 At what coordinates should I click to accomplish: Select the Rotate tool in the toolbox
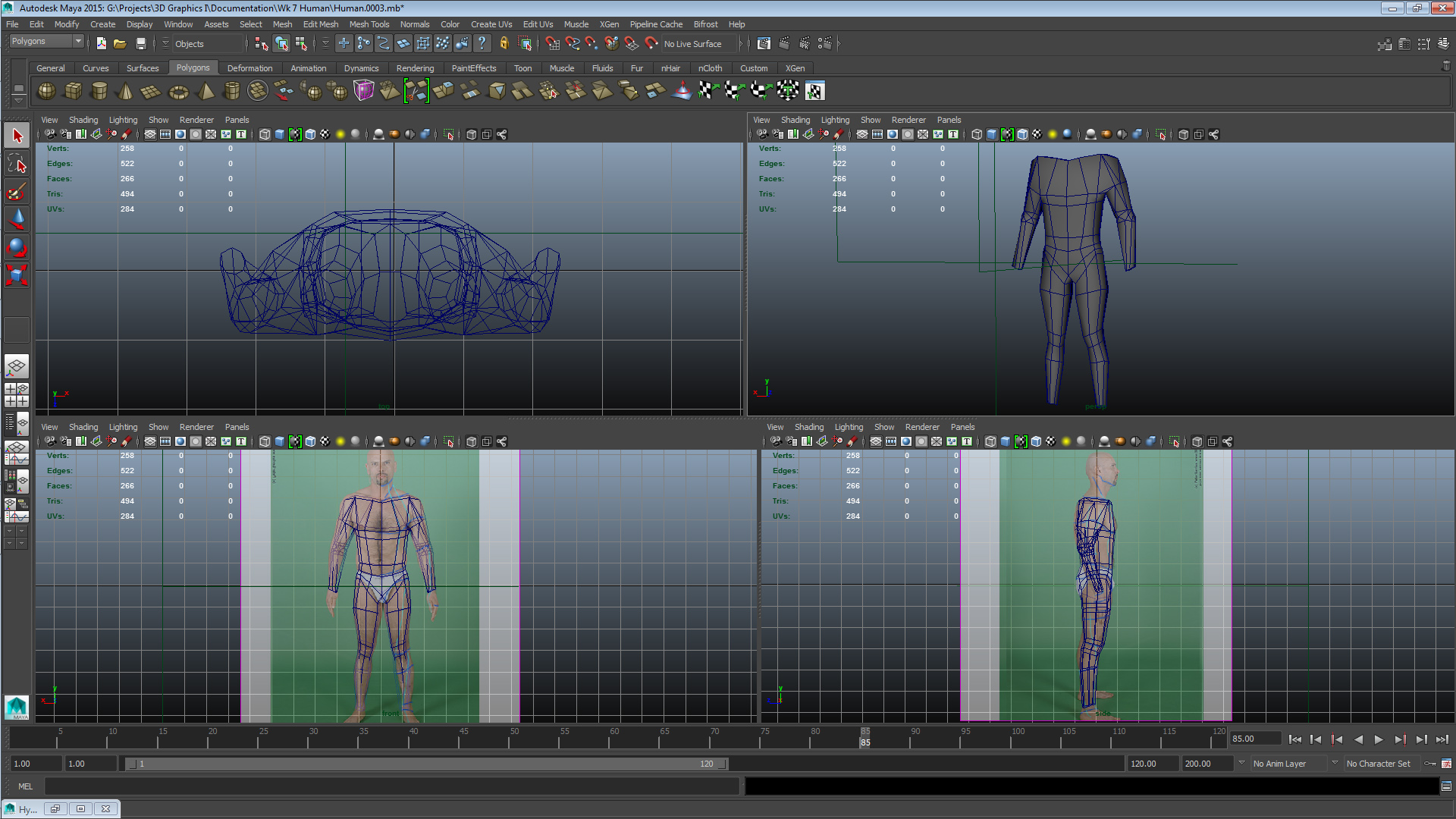tap(17, 247)
